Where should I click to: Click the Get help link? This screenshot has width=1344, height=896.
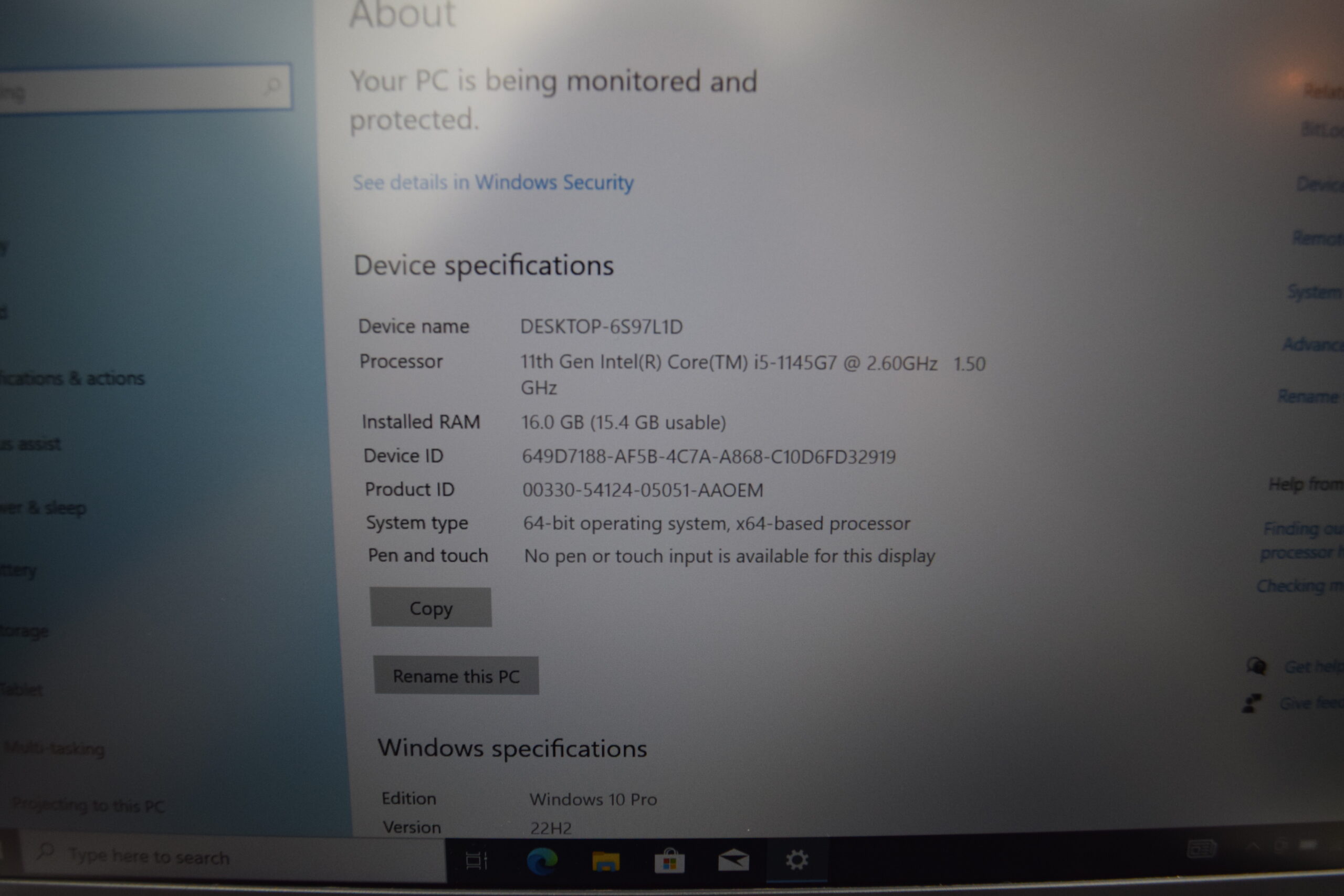(x=1313, y=666)
